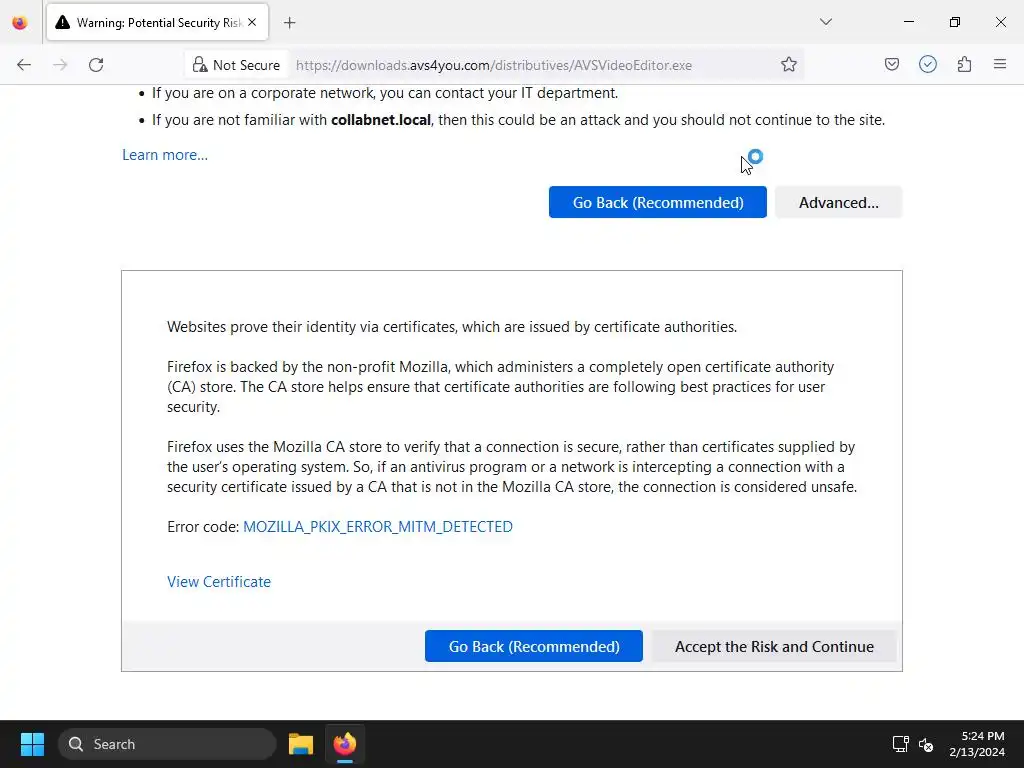Open File Explorer from the taskbar

[x=301, y=744]
